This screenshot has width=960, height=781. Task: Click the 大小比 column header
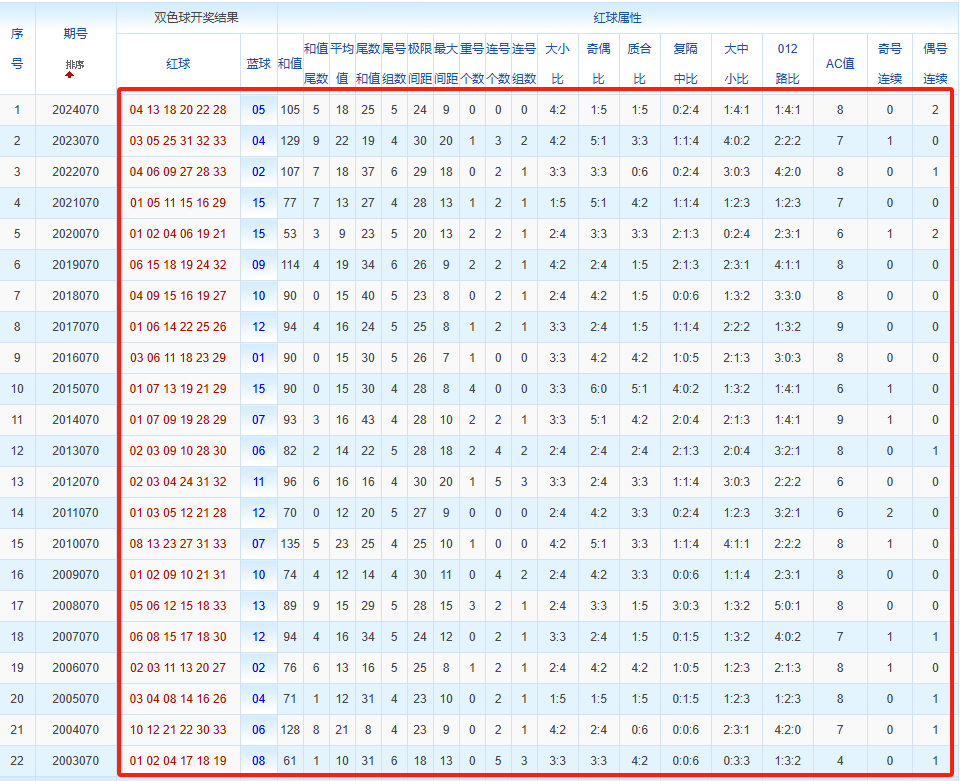[557, 64]
